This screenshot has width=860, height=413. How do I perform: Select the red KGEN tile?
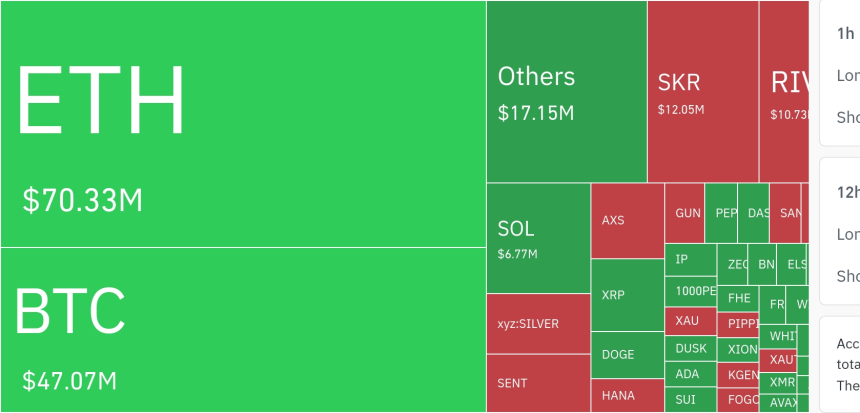pyautogui.click(x=739, y=374)
